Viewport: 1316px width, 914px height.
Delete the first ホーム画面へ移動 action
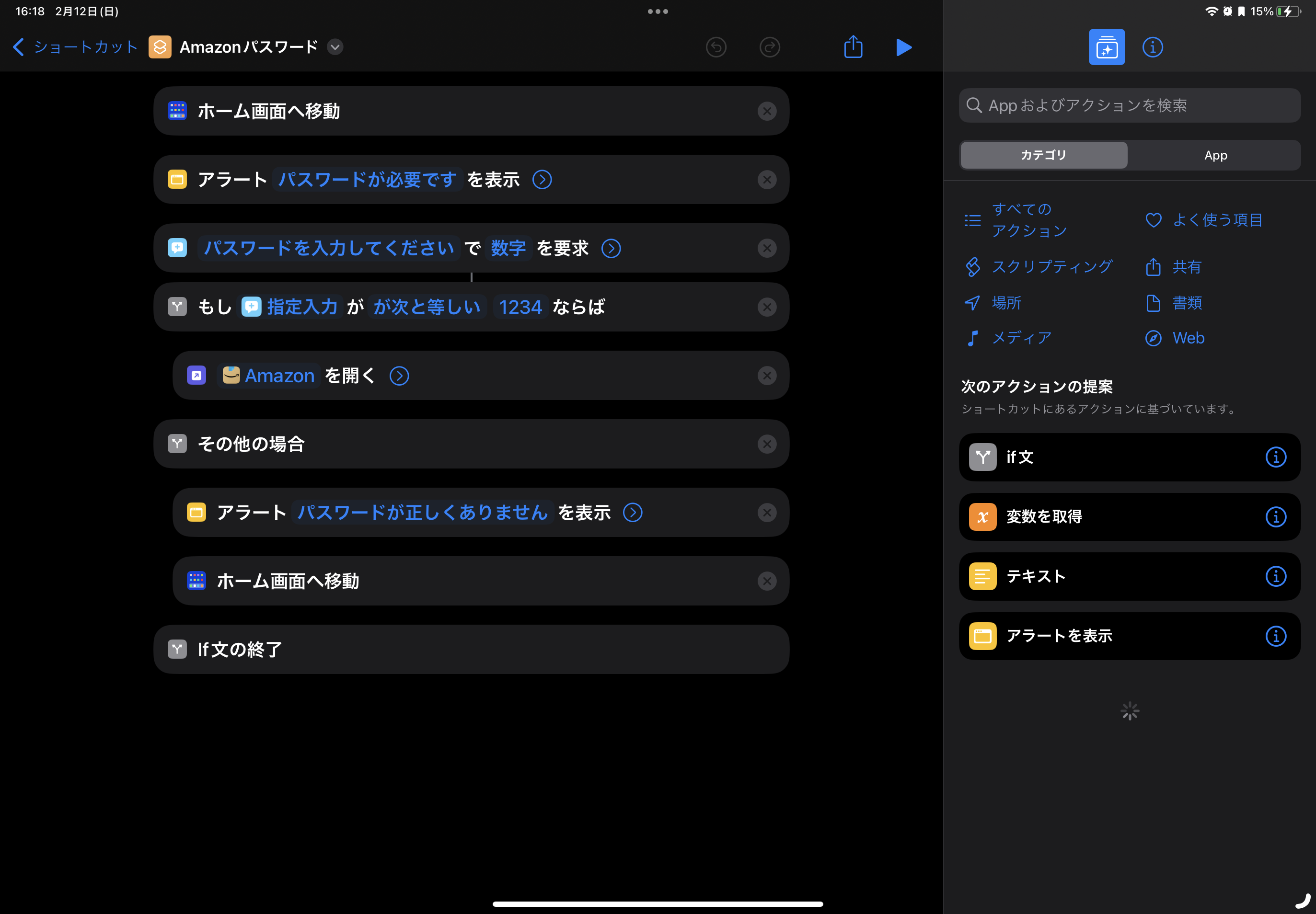coord(767,111)
